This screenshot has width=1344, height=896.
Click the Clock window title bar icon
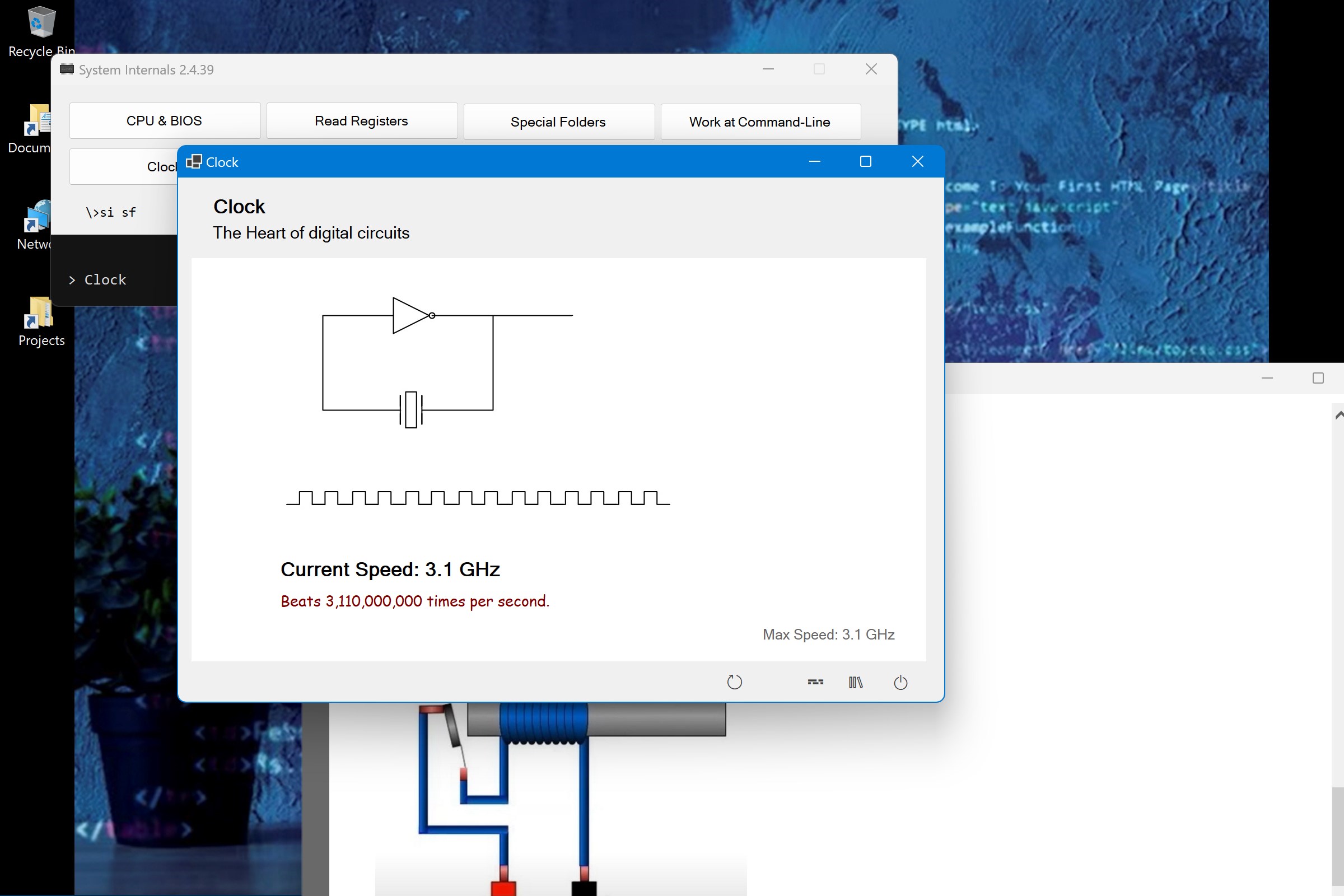194,162
